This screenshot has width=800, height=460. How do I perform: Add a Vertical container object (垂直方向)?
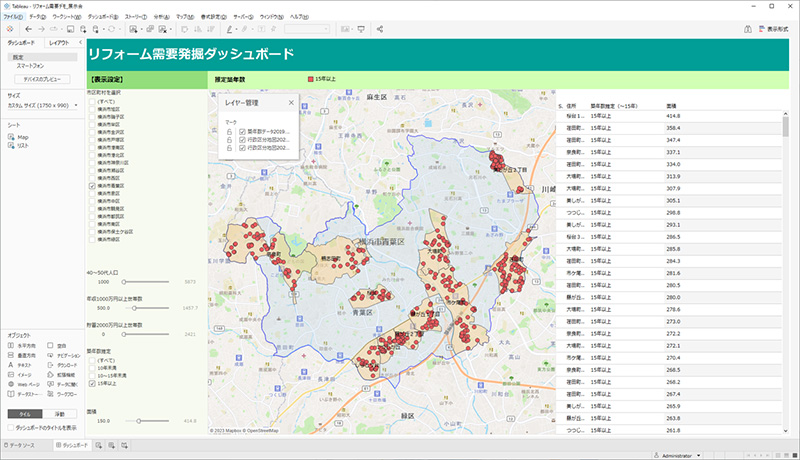(22, 355)
